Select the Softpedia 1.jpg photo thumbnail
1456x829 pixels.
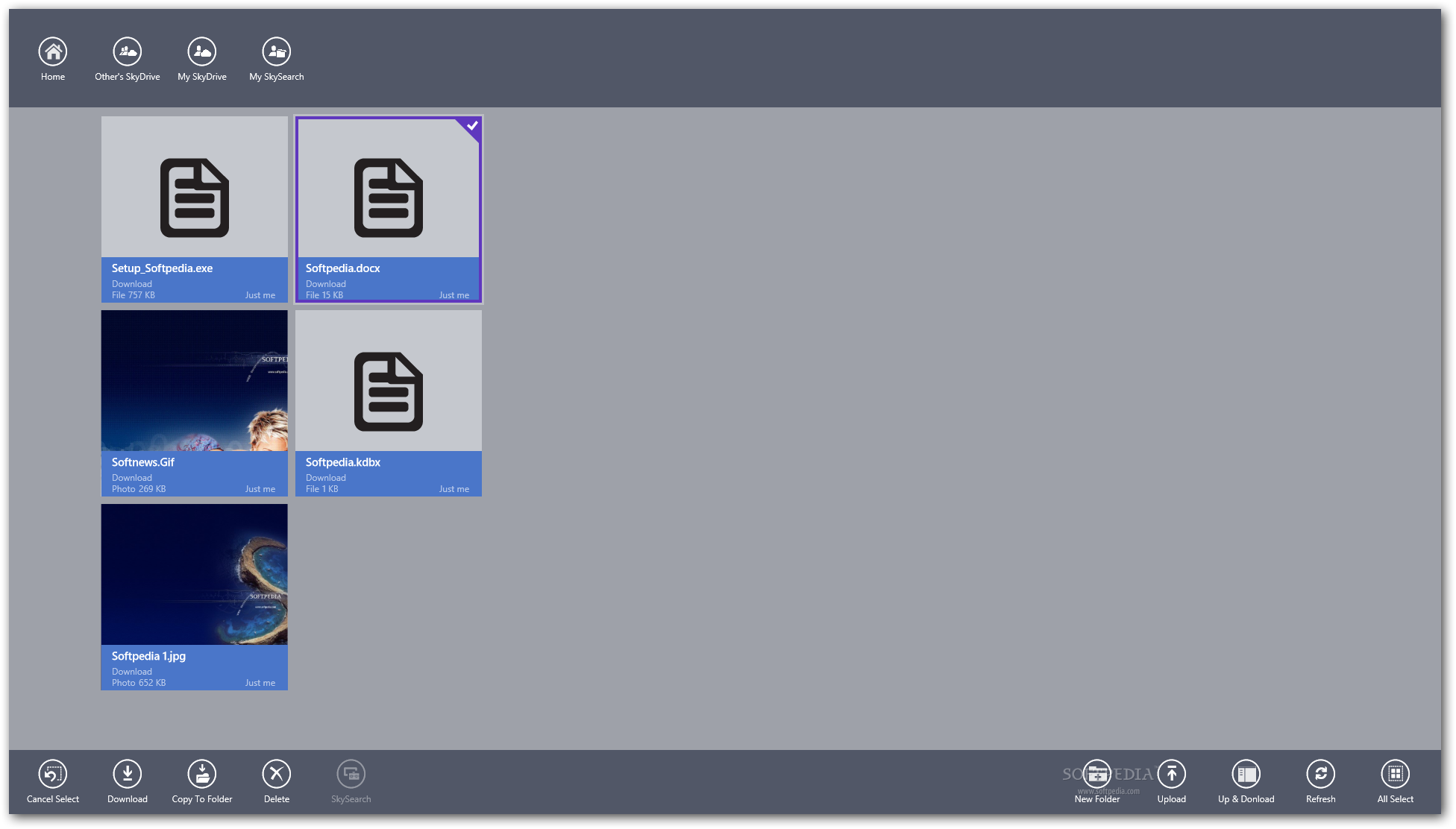(195, 575)
